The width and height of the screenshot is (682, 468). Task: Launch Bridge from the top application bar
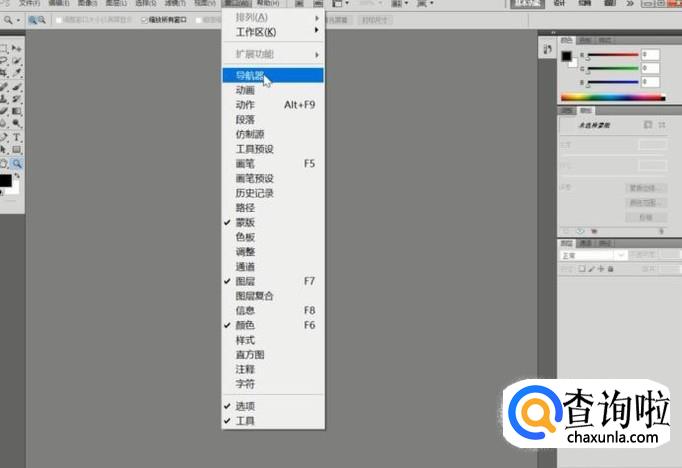click(299, 3)
